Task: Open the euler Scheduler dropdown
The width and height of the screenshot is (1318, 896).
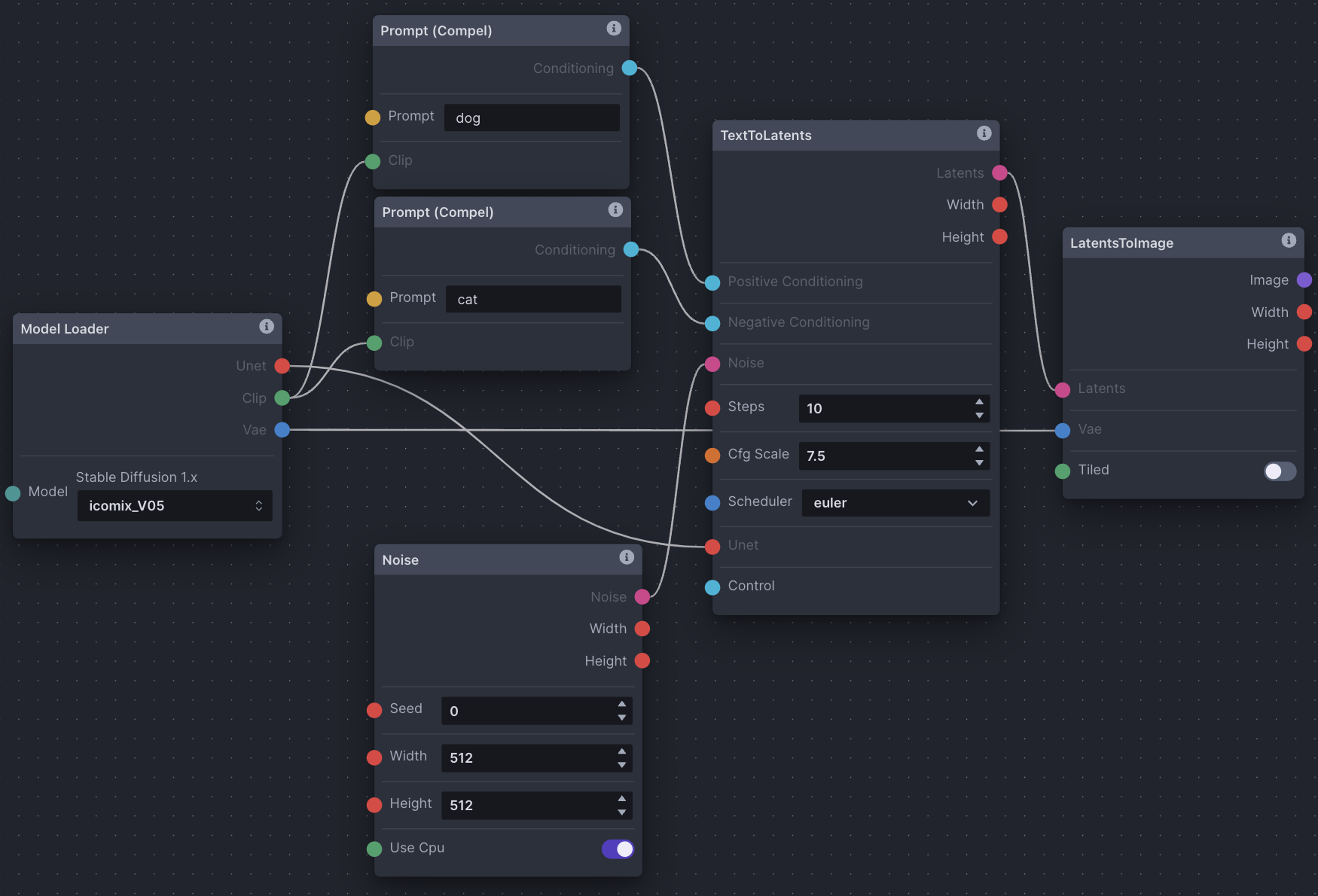Action: pos(896,503)
